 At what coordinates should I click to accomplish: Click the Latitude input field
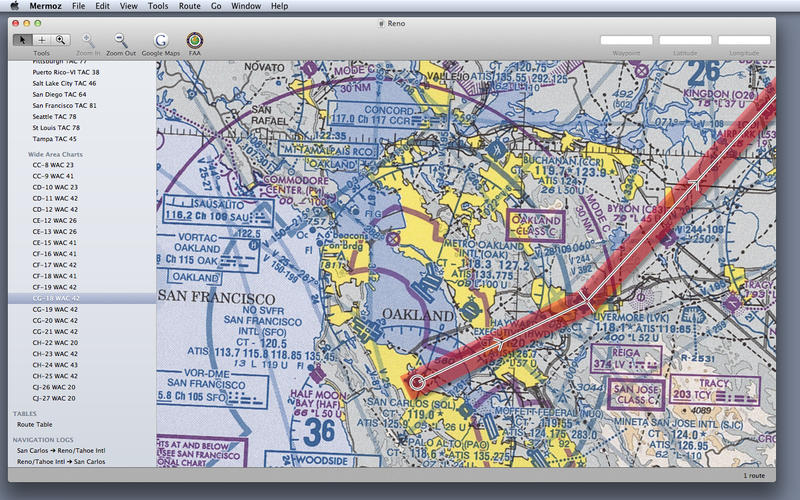(x=685, y=40)
